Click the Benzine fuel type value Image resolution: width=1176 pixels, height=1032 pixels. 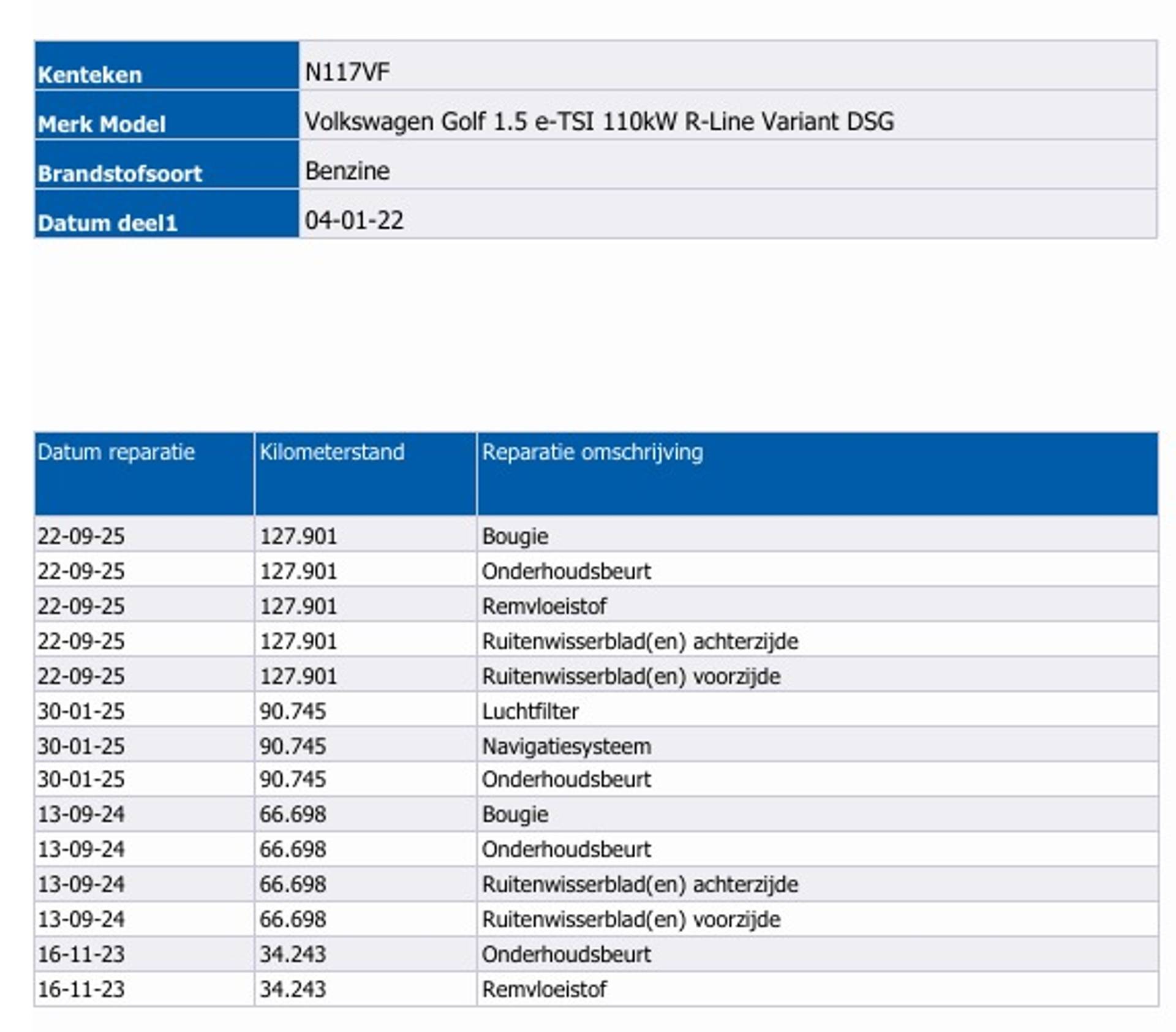click(x=347, y=171)
